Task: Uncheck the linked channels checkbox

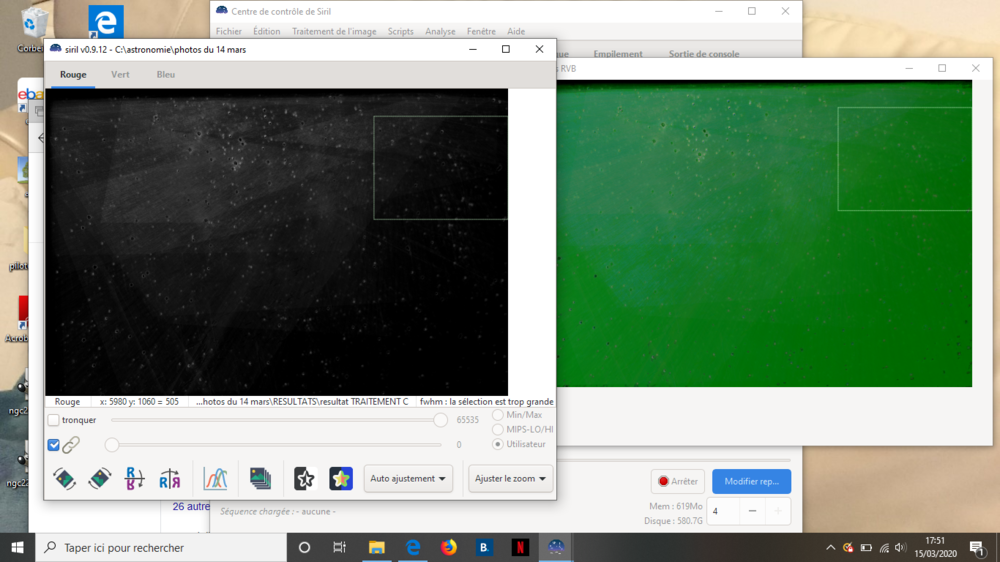Action: pyautogui.click(x=54, y=445)
